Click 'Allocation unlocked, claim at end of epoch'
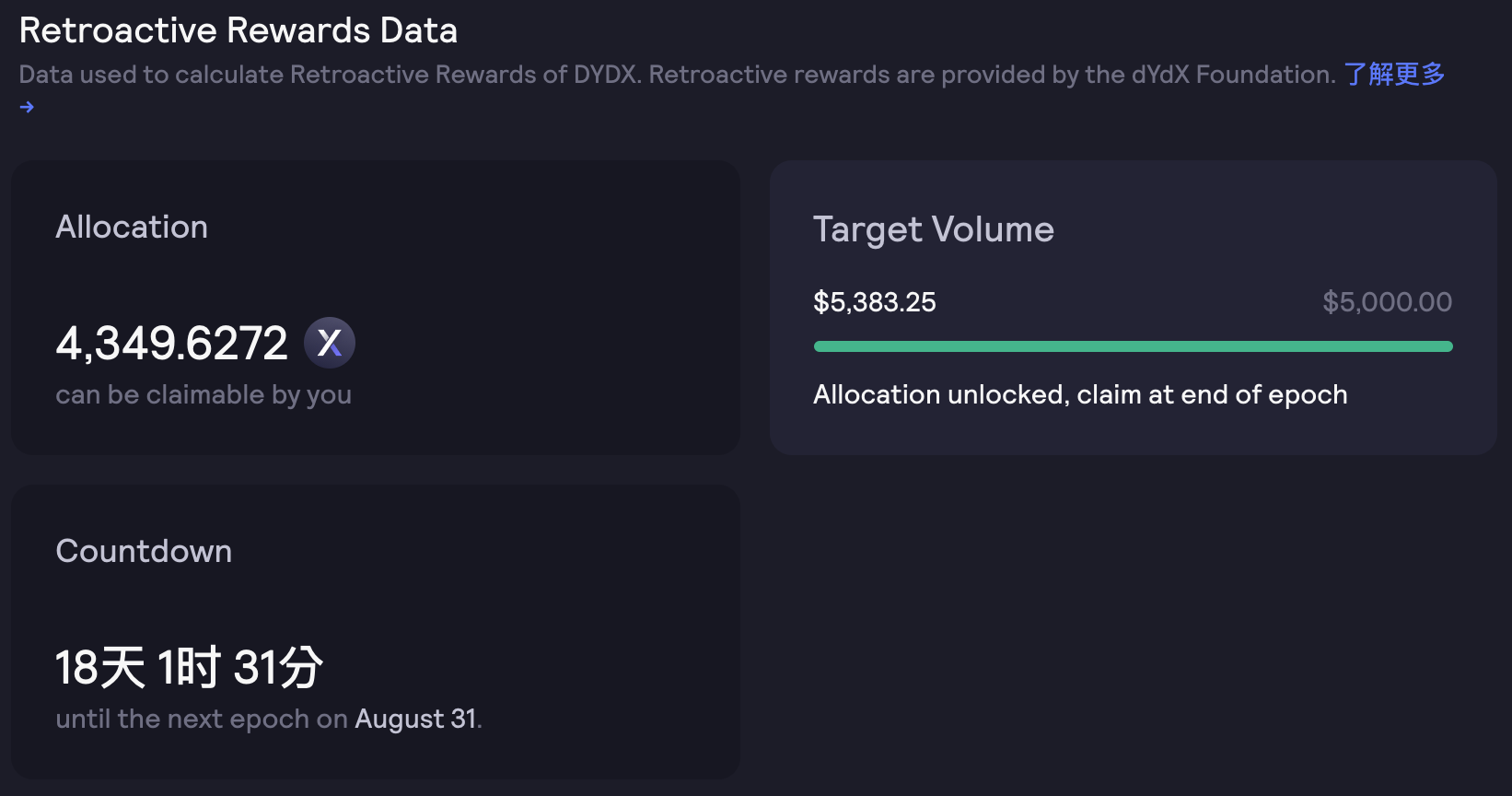The image size is (1512, 796). tap(1080, 394)
